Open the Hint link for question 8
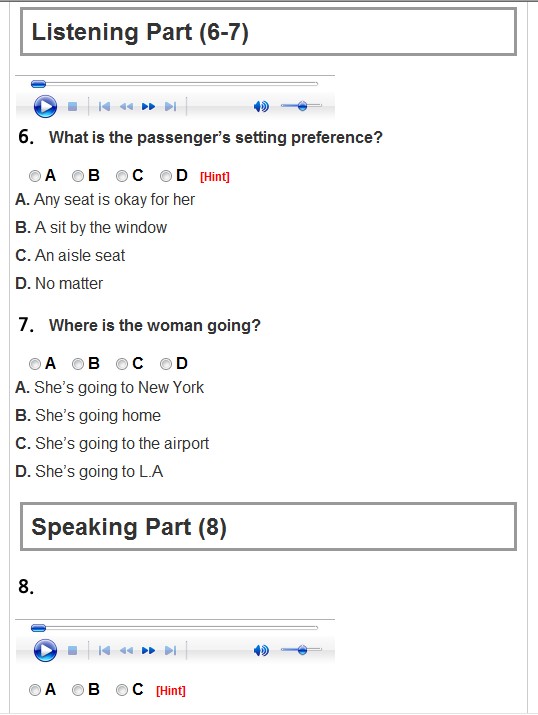538x715 pixels. coord(171,691)
